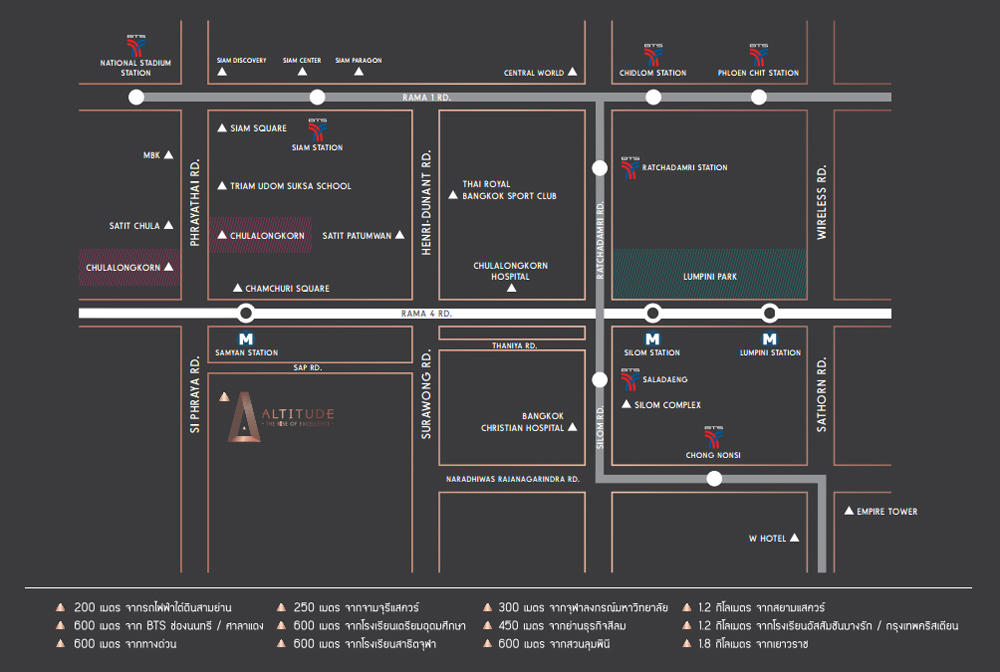Screen dimensions: 1000x672
Task: Select the triangle marker next to MBK
Action: tap(169, 155)
